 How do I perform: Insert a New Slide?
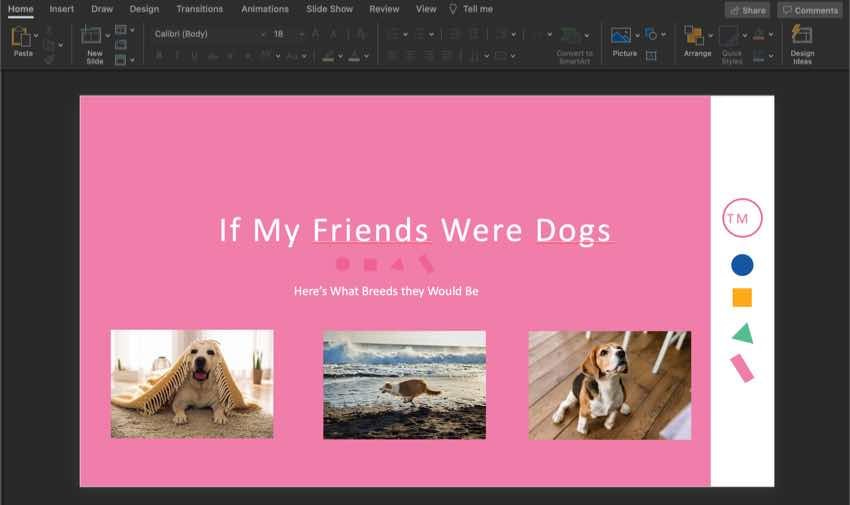(x=92, y=37)
